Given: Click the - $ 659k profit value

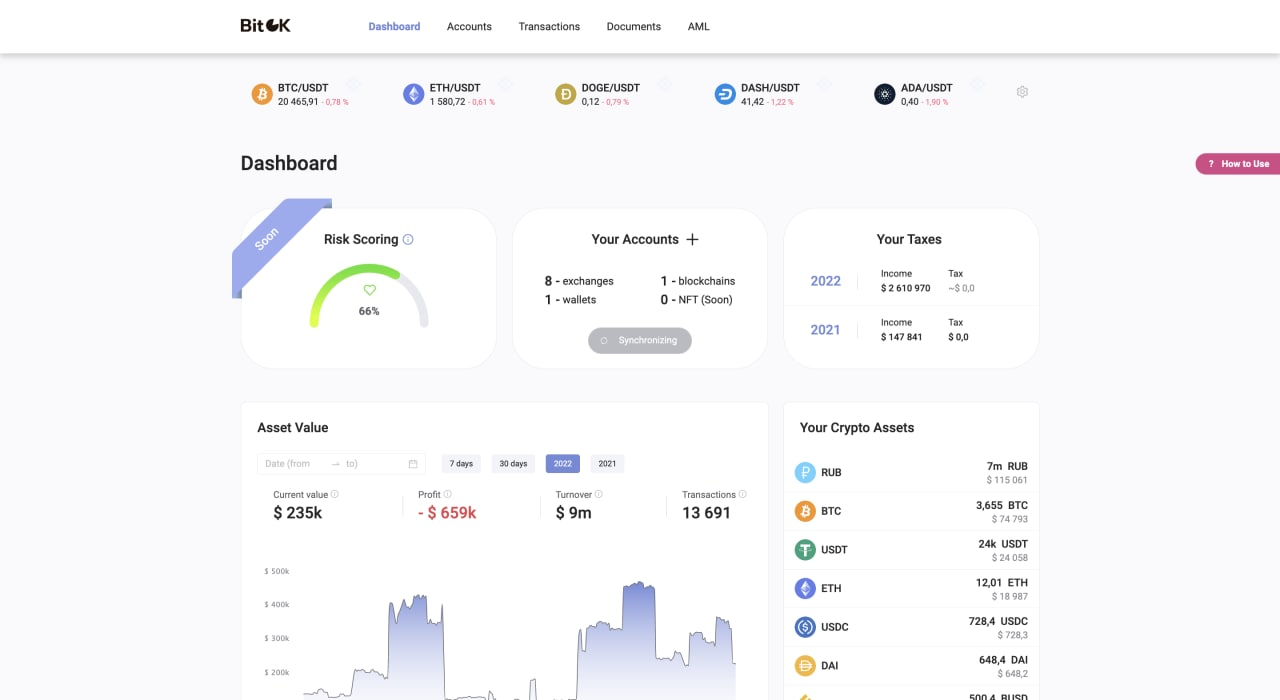Looking at the screenshot, I should (447, 513).
